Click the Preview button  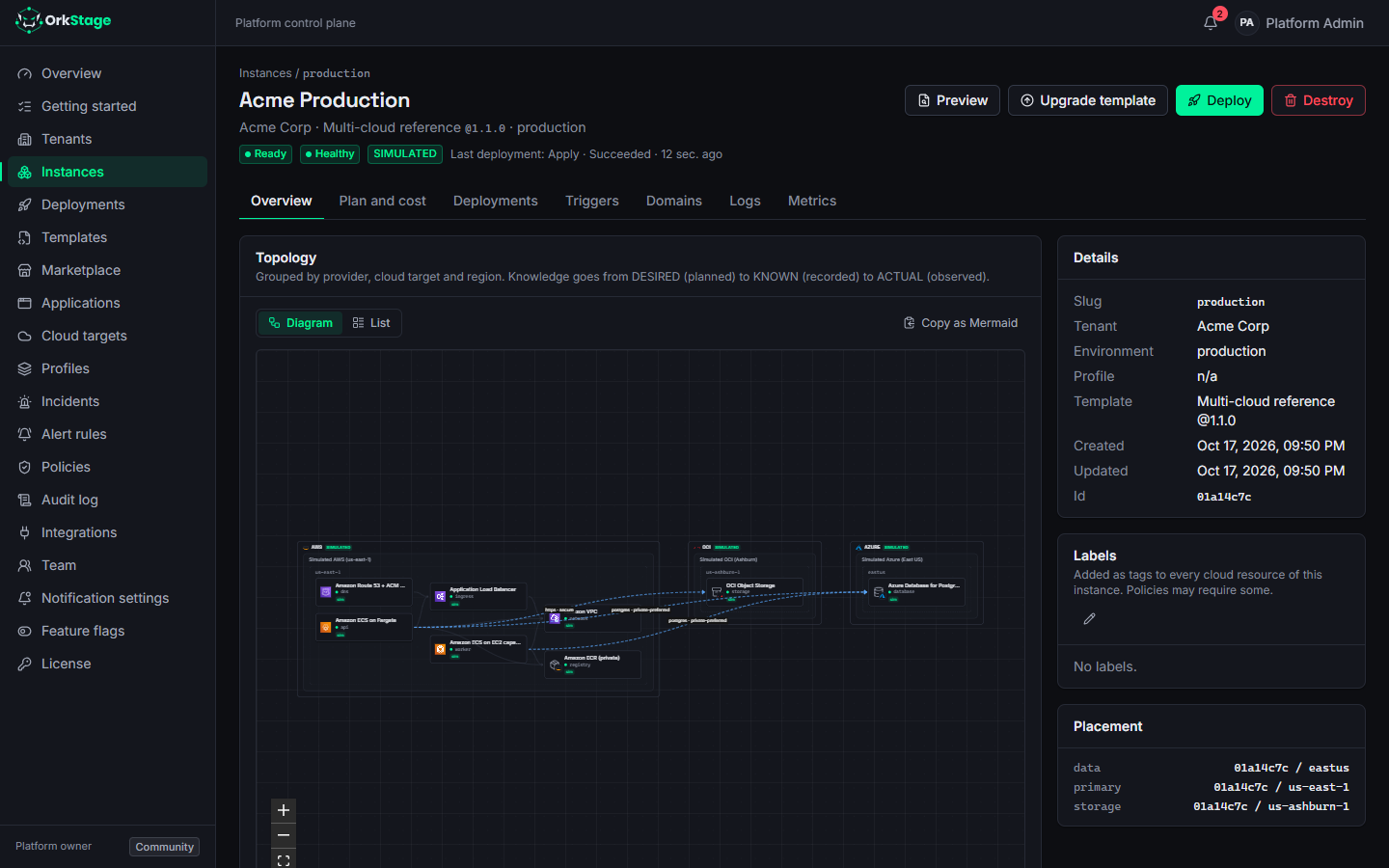952,100
